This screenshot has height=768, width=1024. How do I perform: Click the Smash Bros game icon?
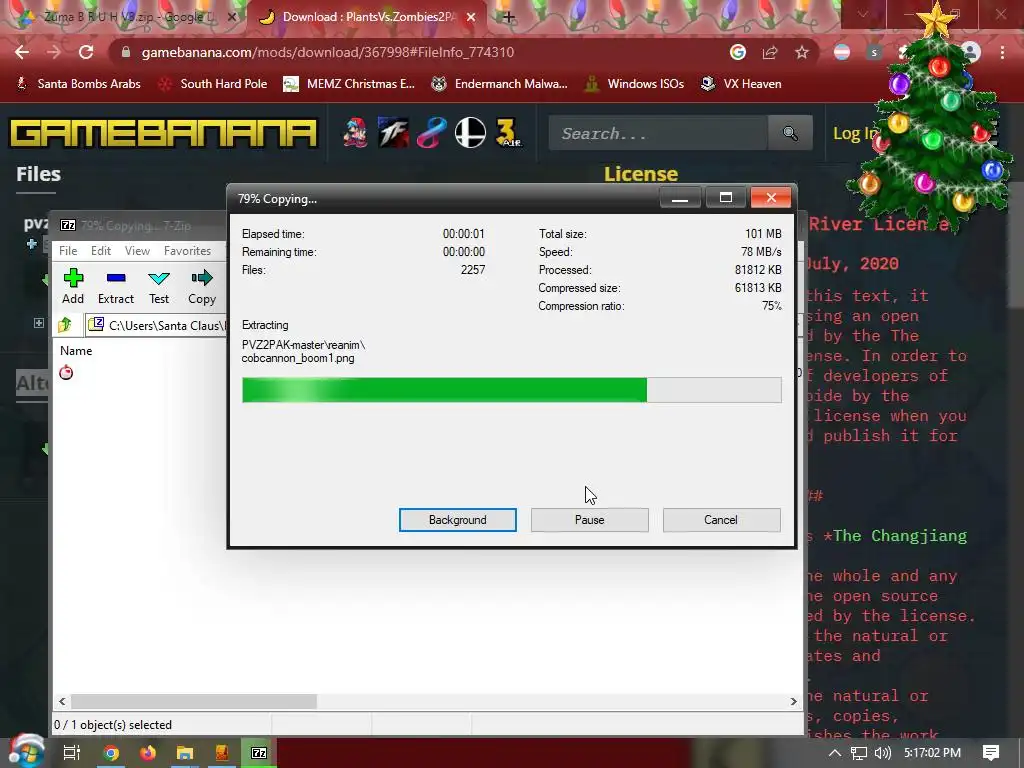(470, 133)
